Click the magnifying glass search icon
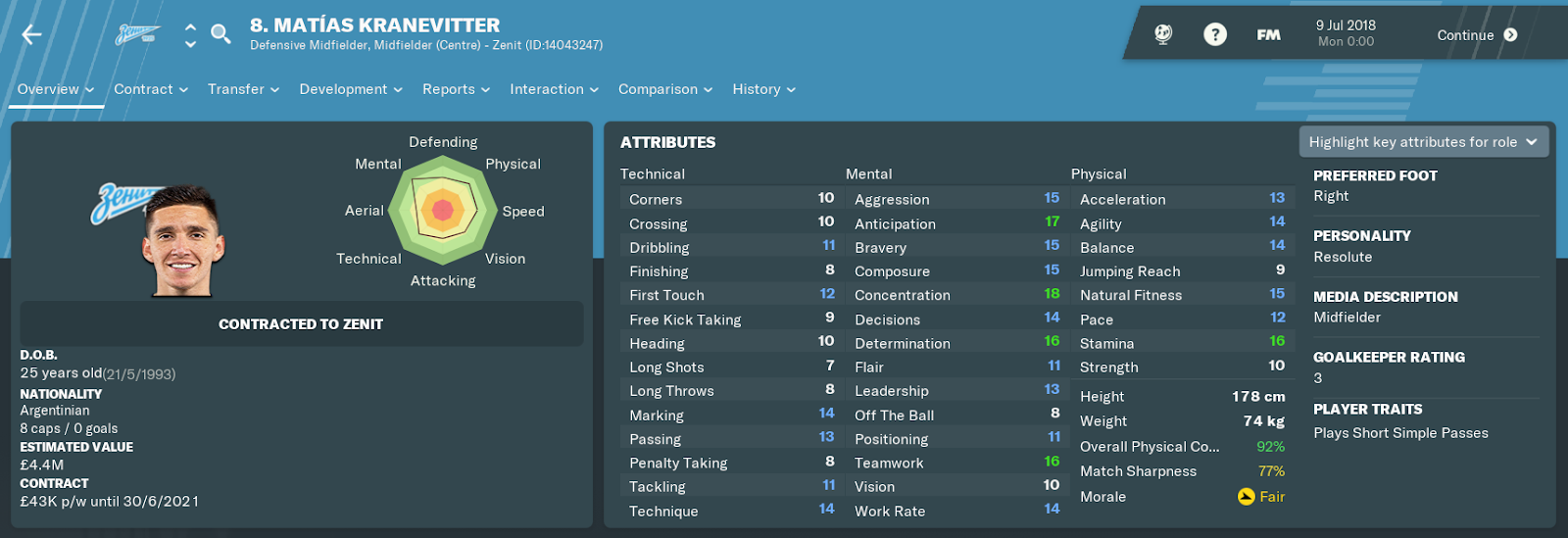Screen dimensions: 1568x538 click(x=221, y=34)
